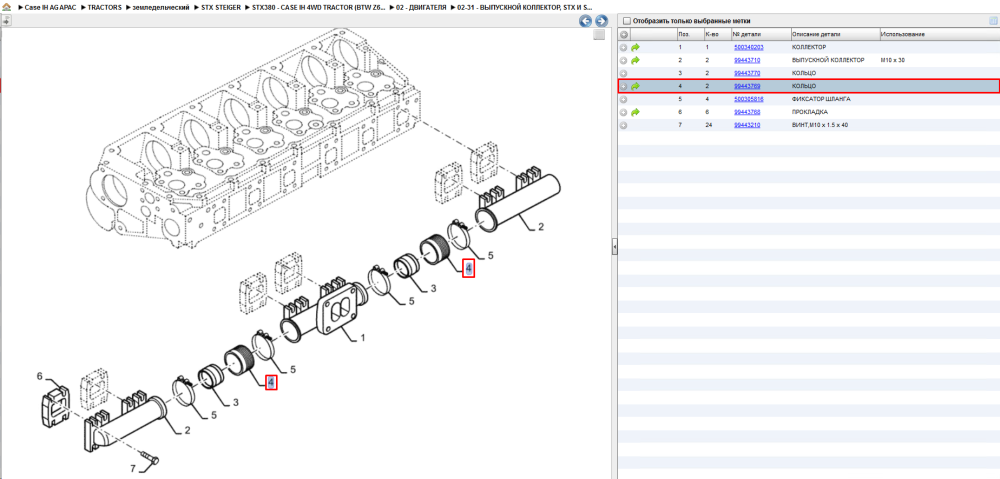Sort by 'Описание детали' column header

(x=834, y=34)
